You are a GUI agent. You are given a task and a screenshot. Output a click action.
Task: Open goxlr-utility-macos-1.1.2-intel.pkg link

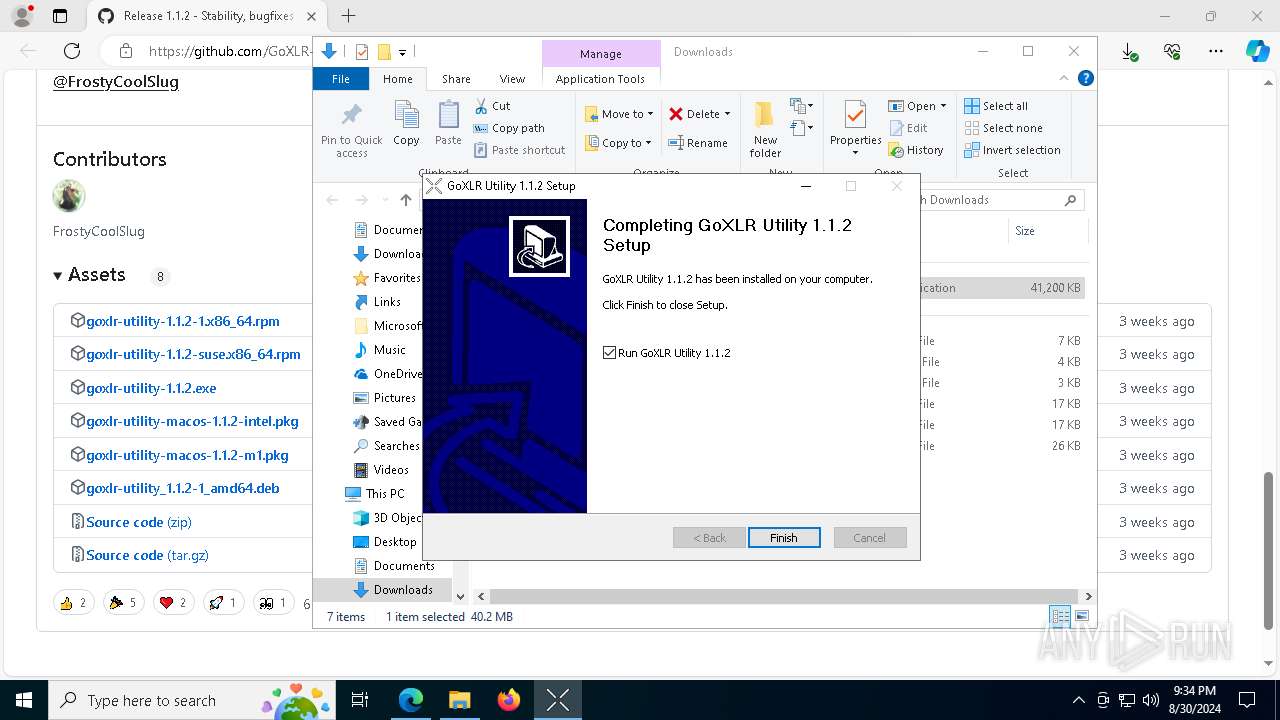pyautogui.click(x=192, y=421)
